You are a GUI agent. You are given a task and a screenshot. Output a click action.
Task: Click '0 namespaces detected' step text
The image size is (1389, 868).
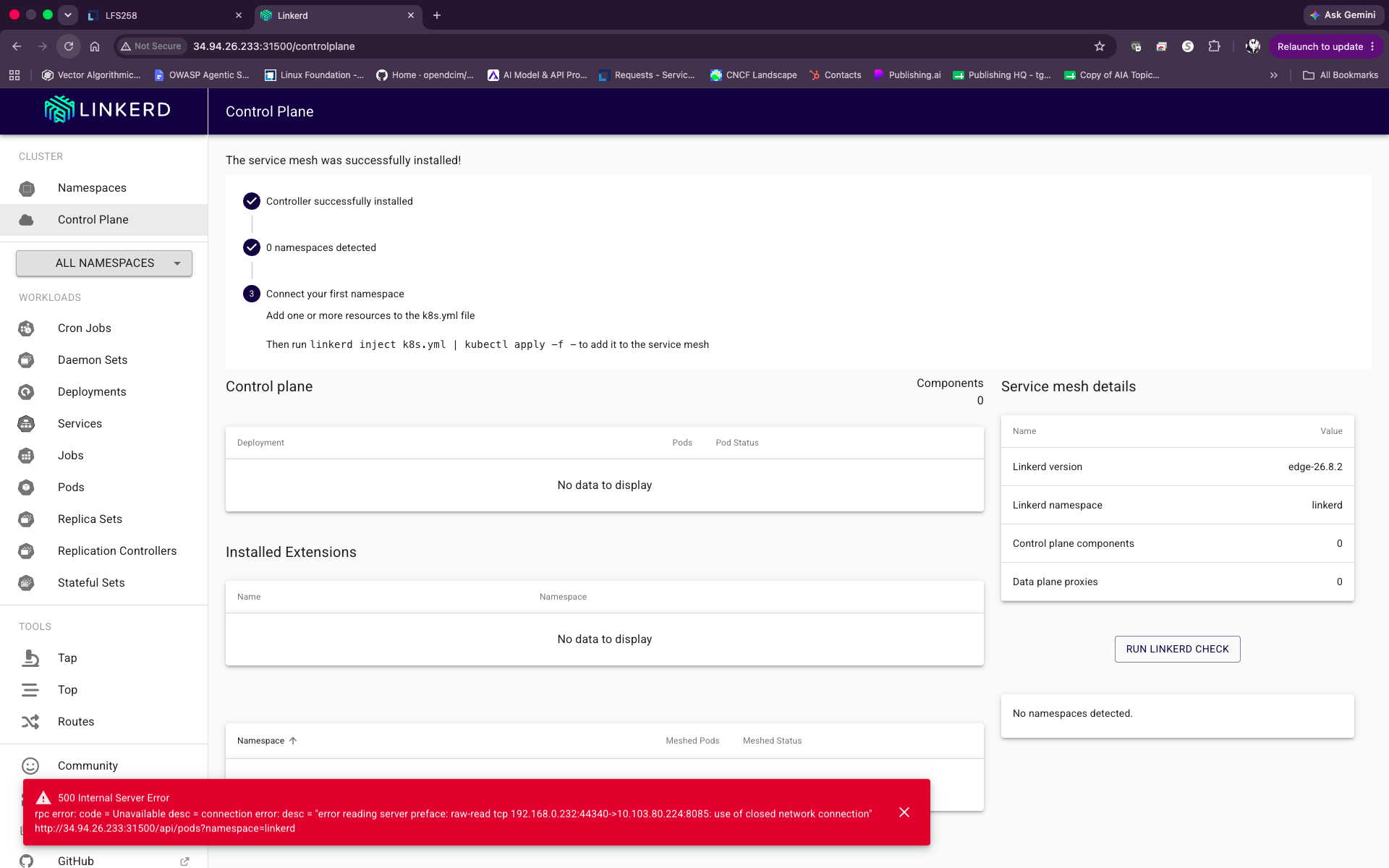(x=321, y=247)
